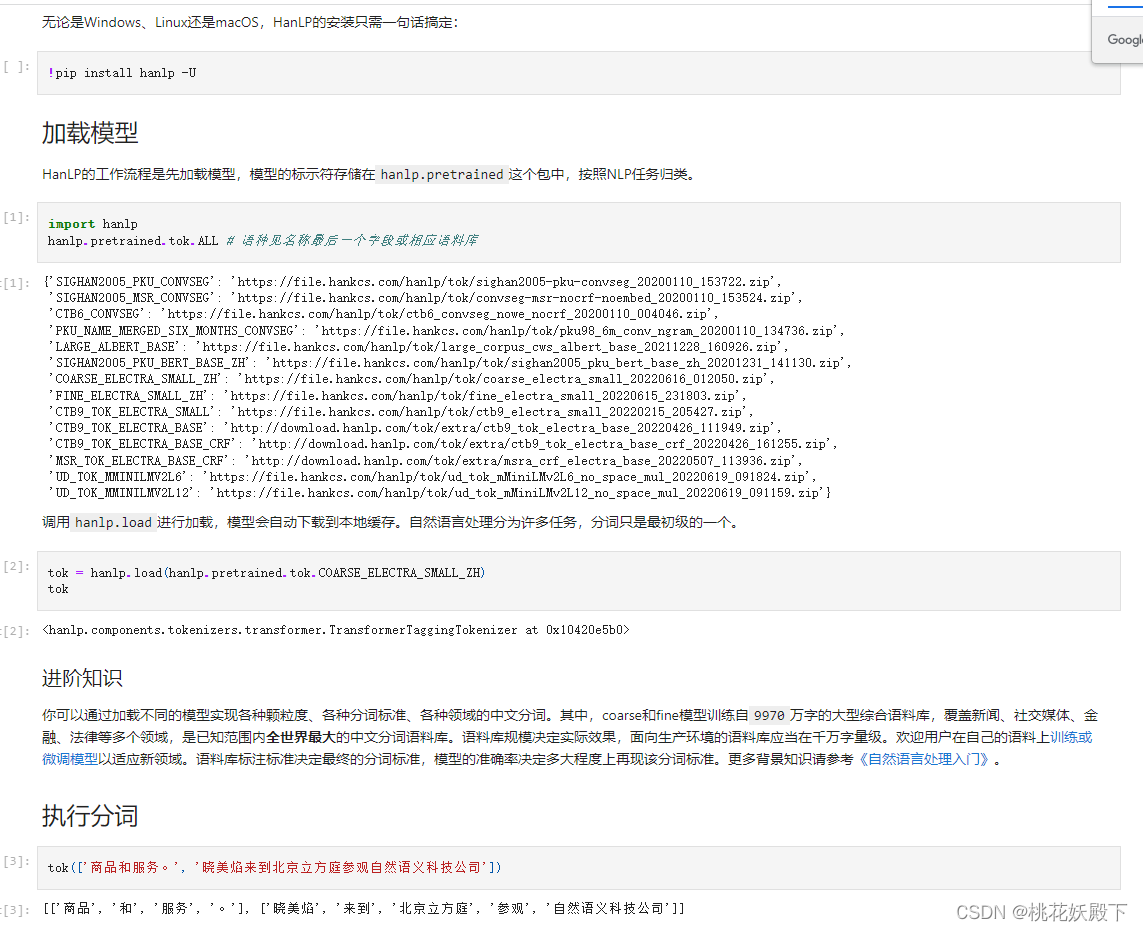
Task: Click the SIGHAN2005_PKU_BERT_BASE_ZH output line
Action: click(x=450, y=362)
